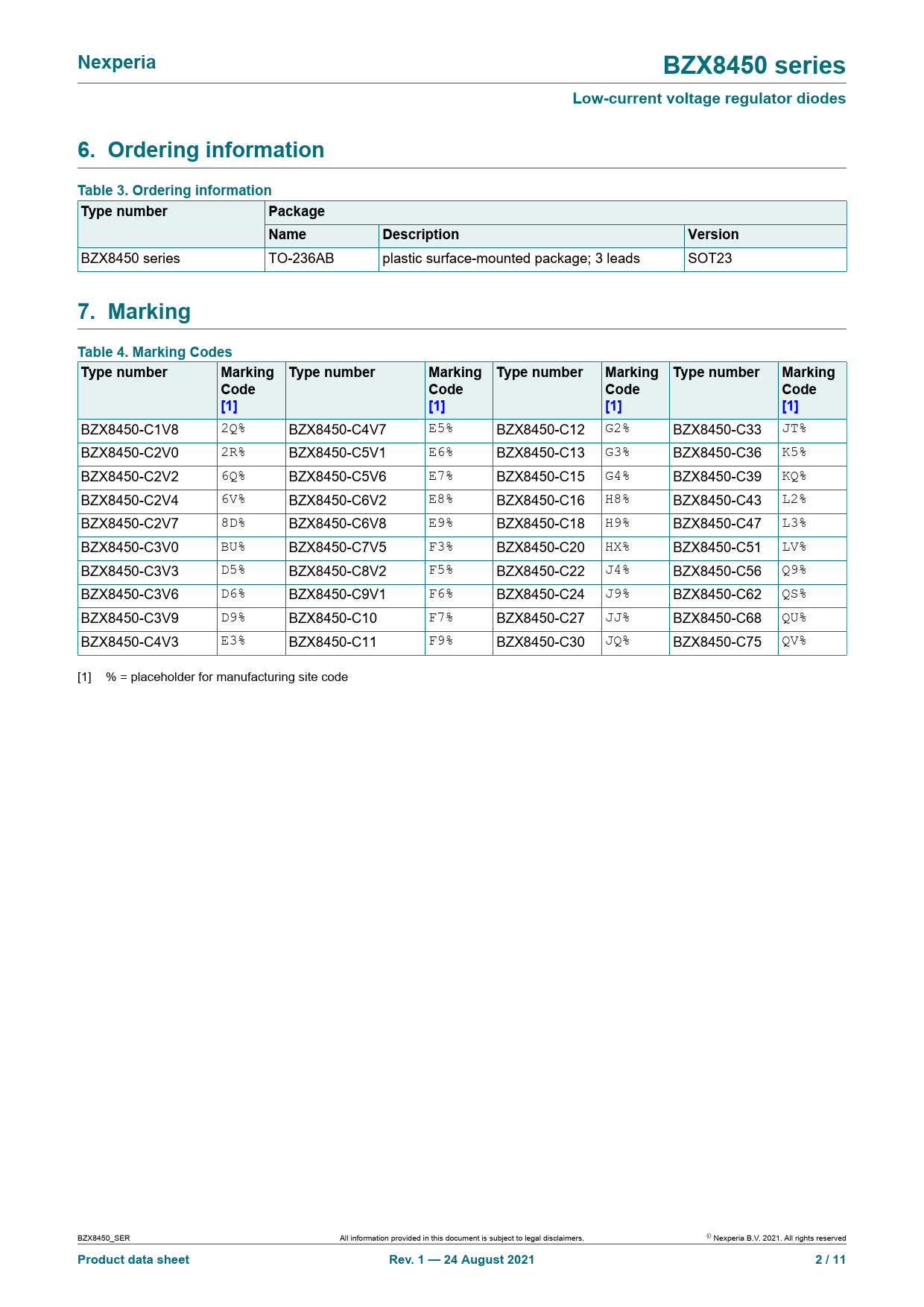Click the BZX8450-C1V8 type number cell
The width and height of the screenshot is (924, 1307).
130,430
